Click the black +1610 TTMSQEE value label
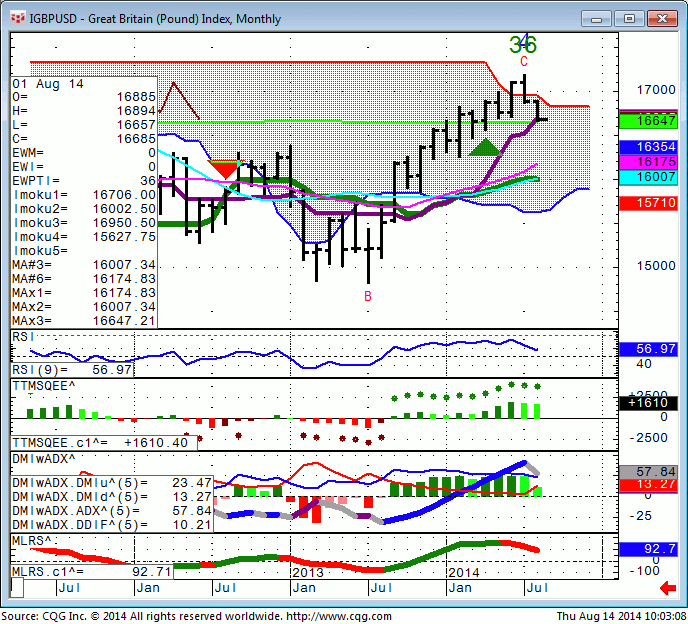 648,402
